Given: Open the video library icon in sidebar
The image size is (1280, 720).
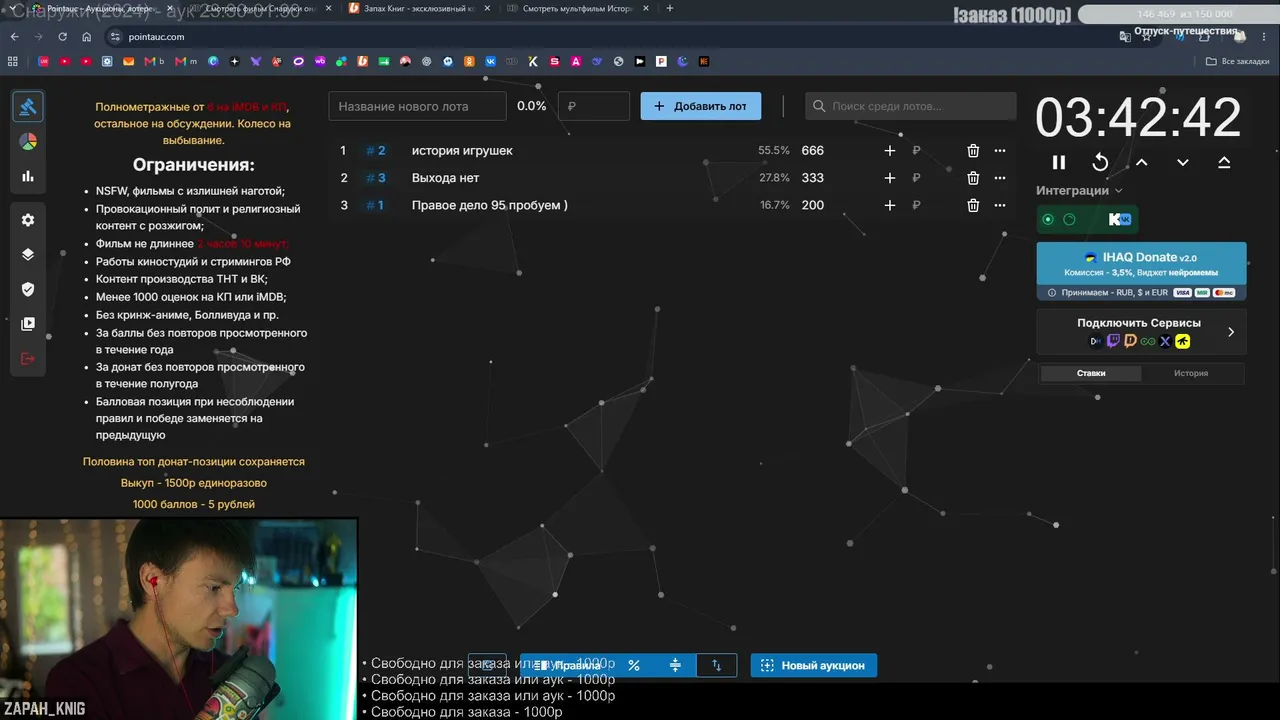Looking at the screenshot, I should (28, 324).
